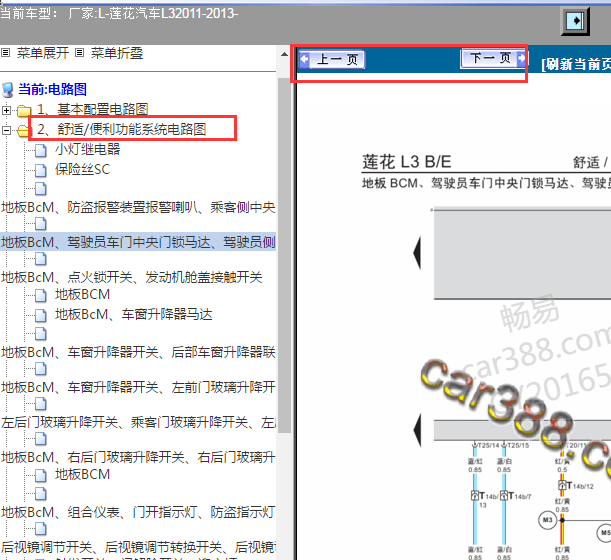Click page icon above 车窗升降器开关、后部 row

click(41, 334)
